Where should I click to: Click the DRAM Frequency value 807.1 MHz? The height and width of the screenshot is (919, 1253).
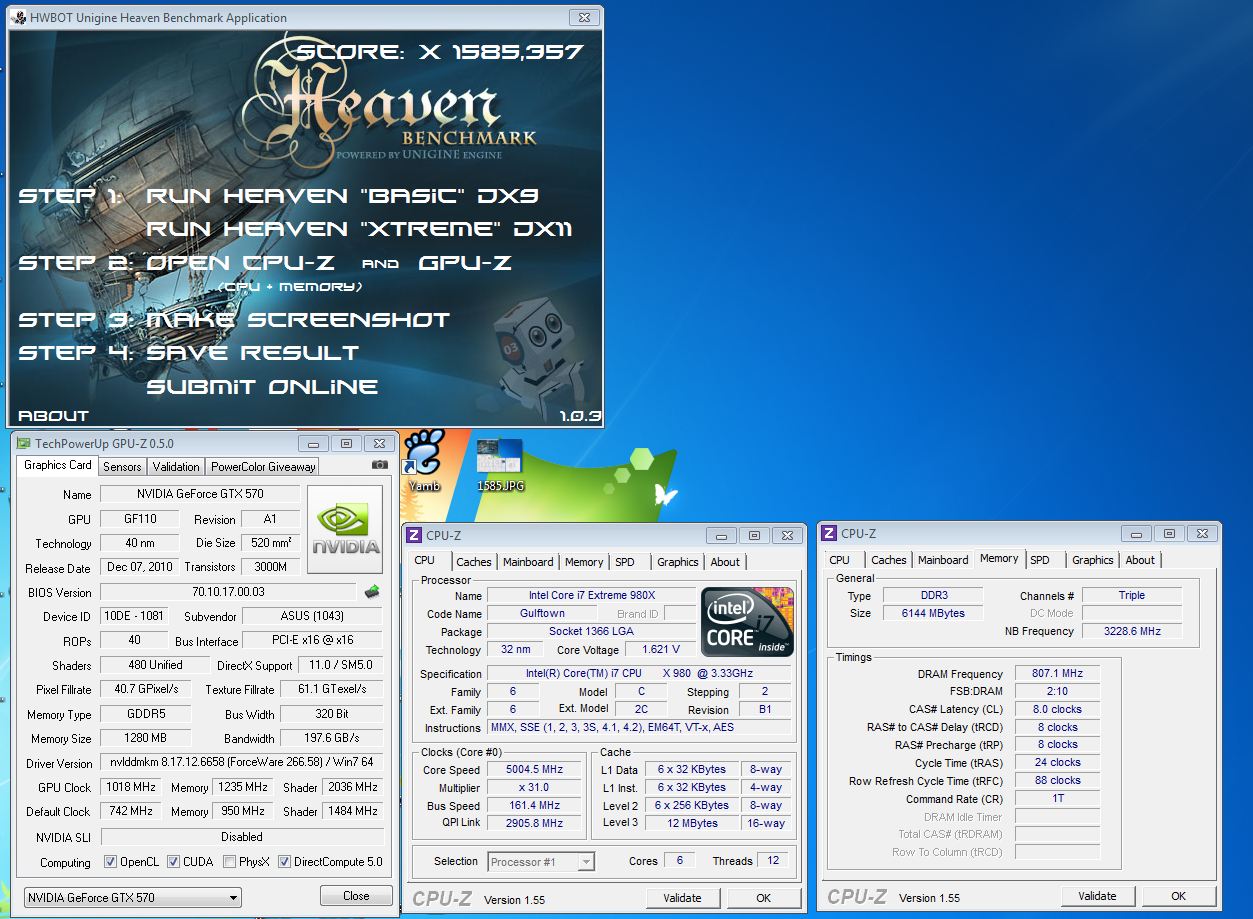coord(1057,674)
